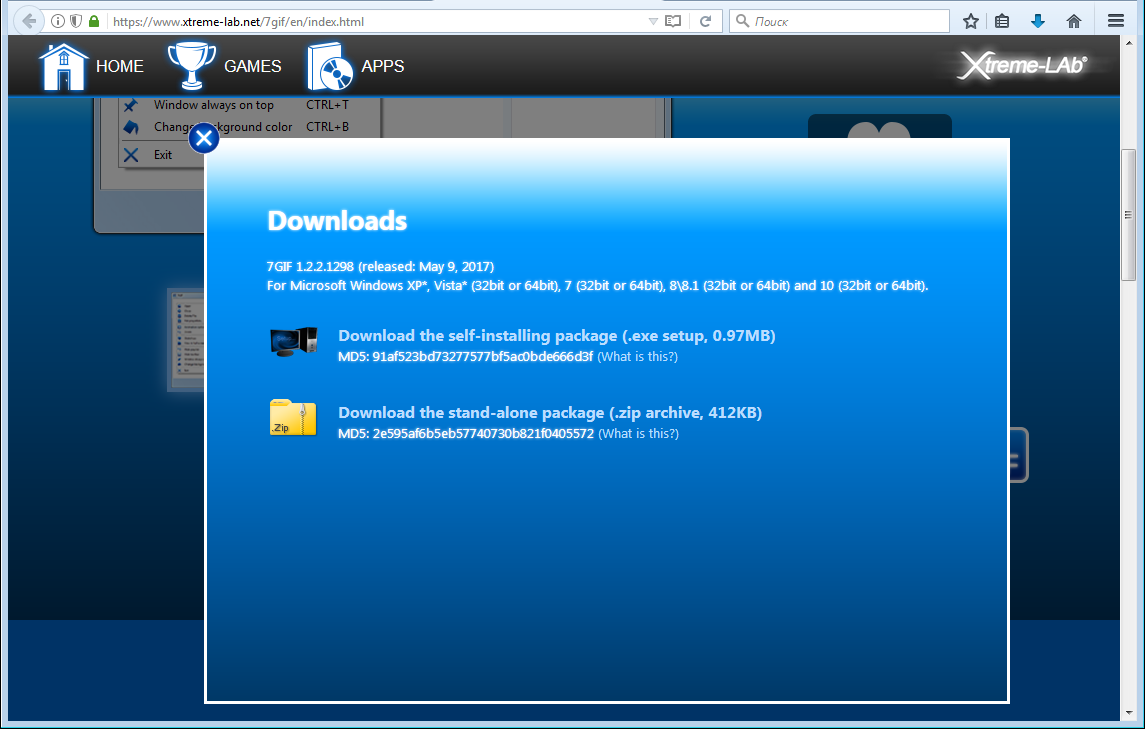Click the exe MD5 hash 91af523b… text
The height and width of the screenshot is (729, 1145).
point(482,357)
